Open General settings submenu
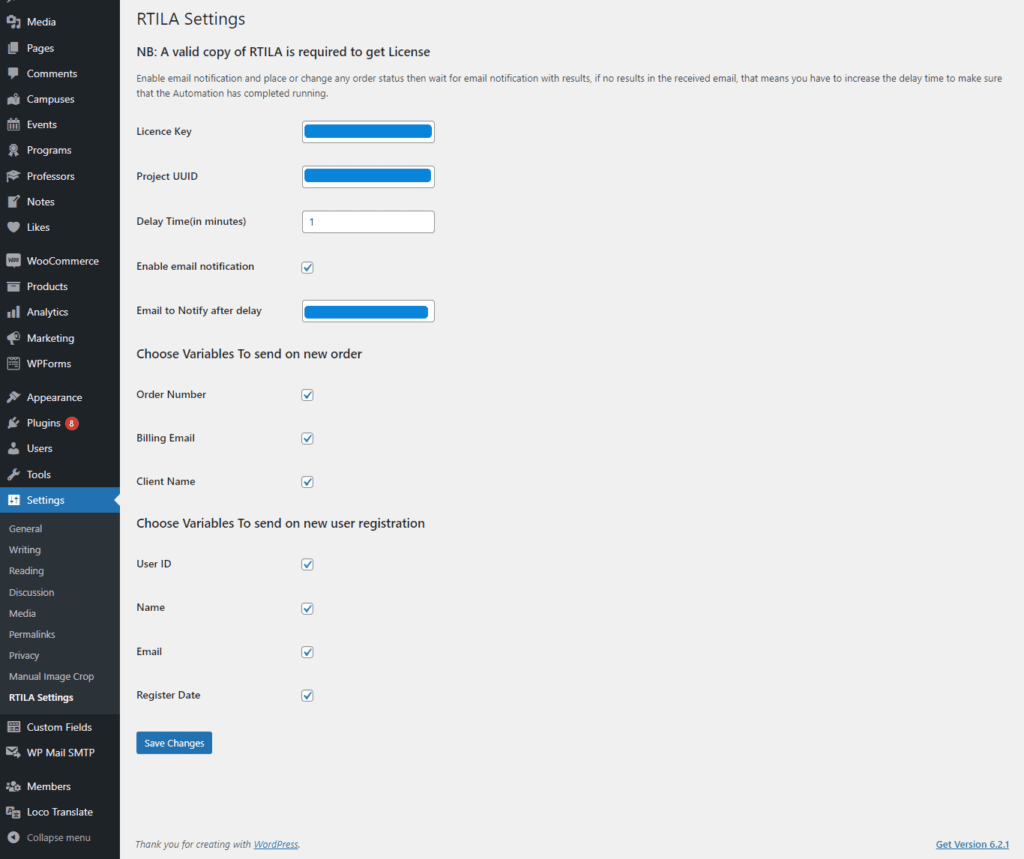Image resolution: width=1024 pixels, height=859 pixels. click(25, 528)
